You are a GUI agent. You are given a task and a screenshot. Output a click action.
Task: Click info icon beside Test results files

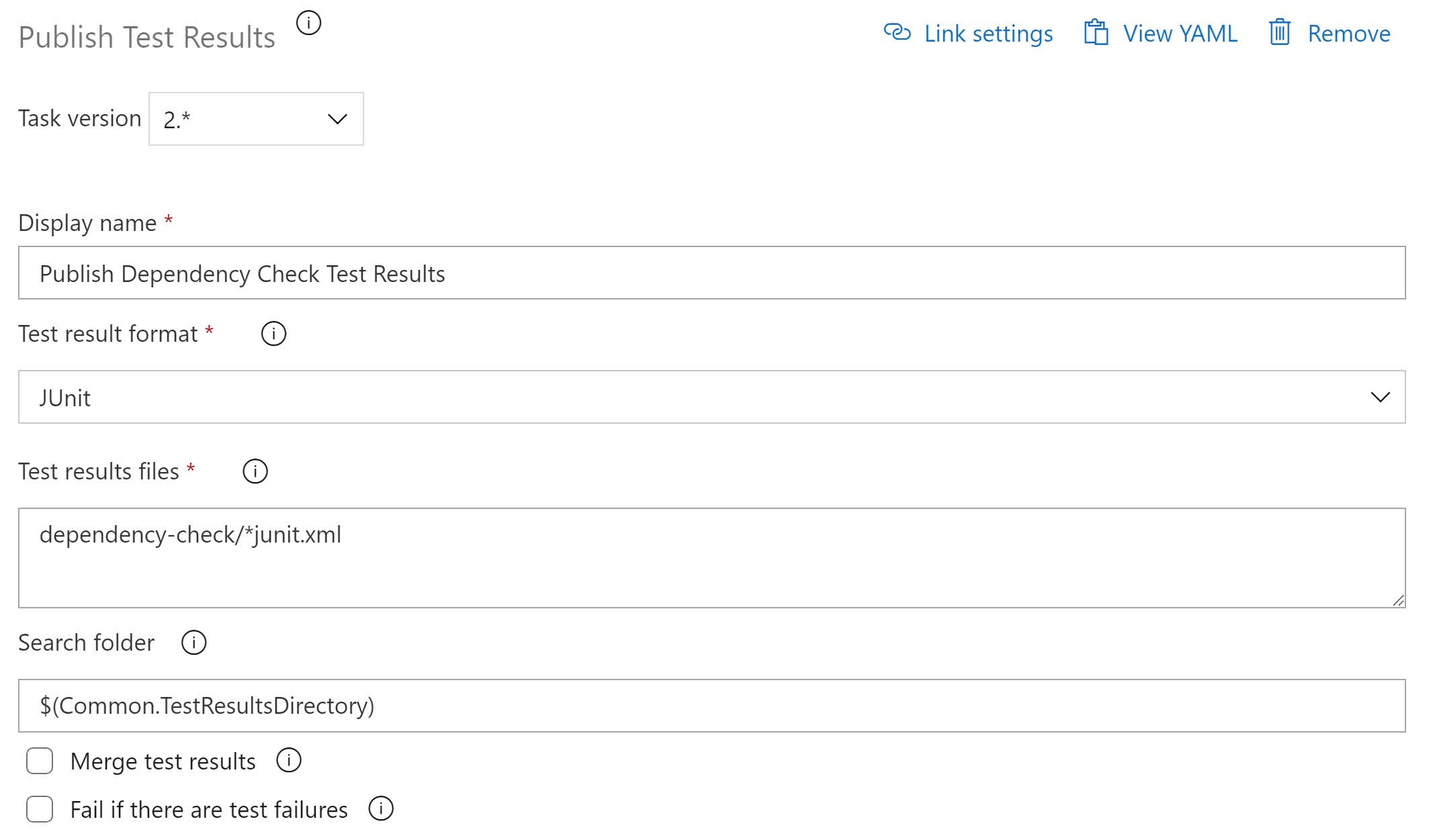click(x=255, y=471)
